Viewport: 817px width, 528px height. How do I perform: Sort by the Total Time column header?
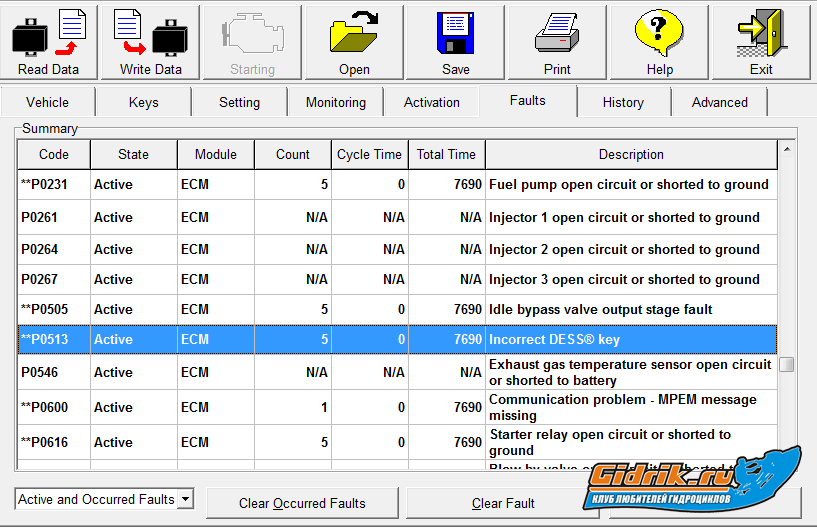(446, 155)
